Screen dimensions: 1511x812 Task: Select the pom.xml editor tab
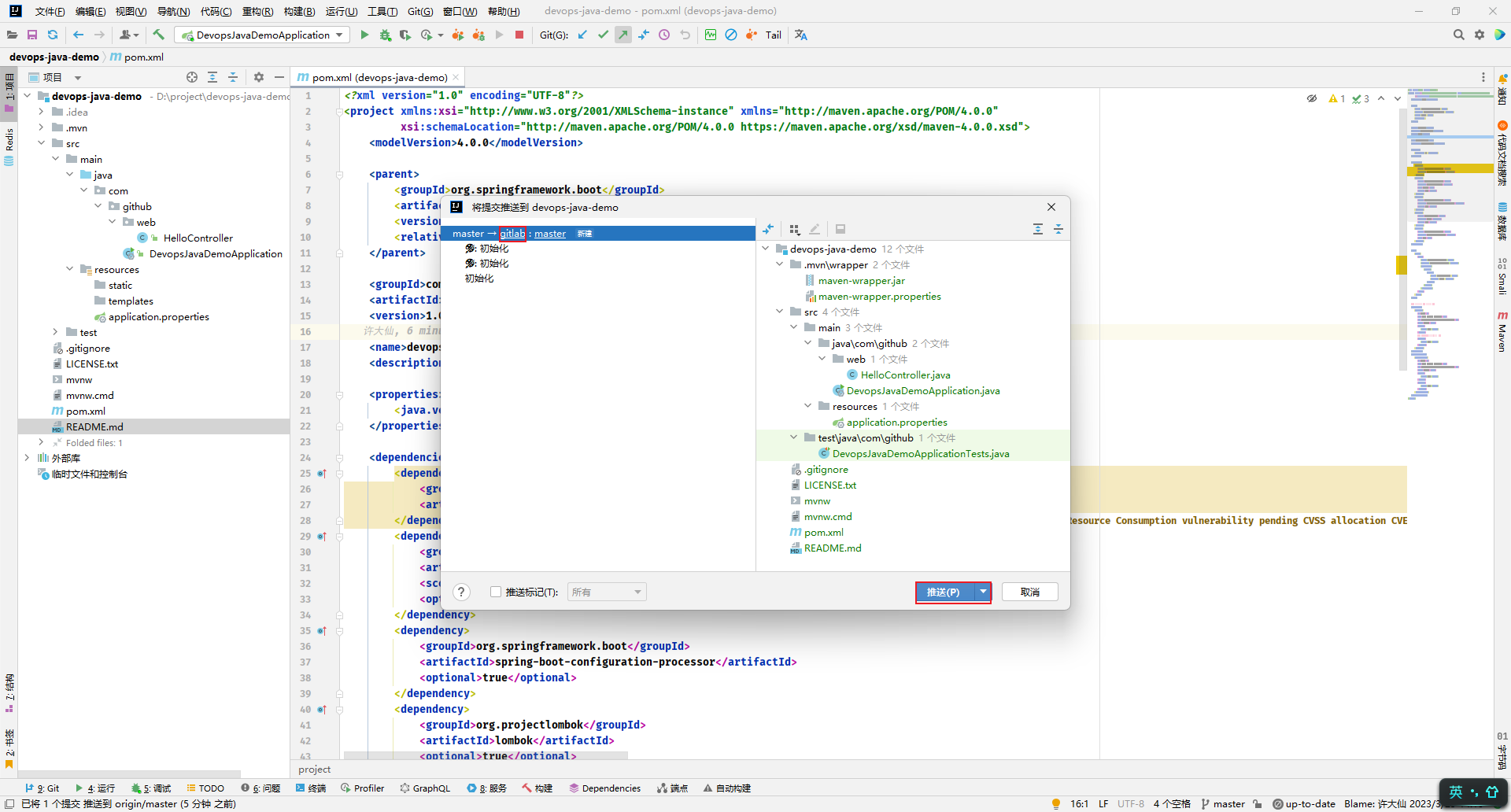pyautogui.click(x=379, y=77)
